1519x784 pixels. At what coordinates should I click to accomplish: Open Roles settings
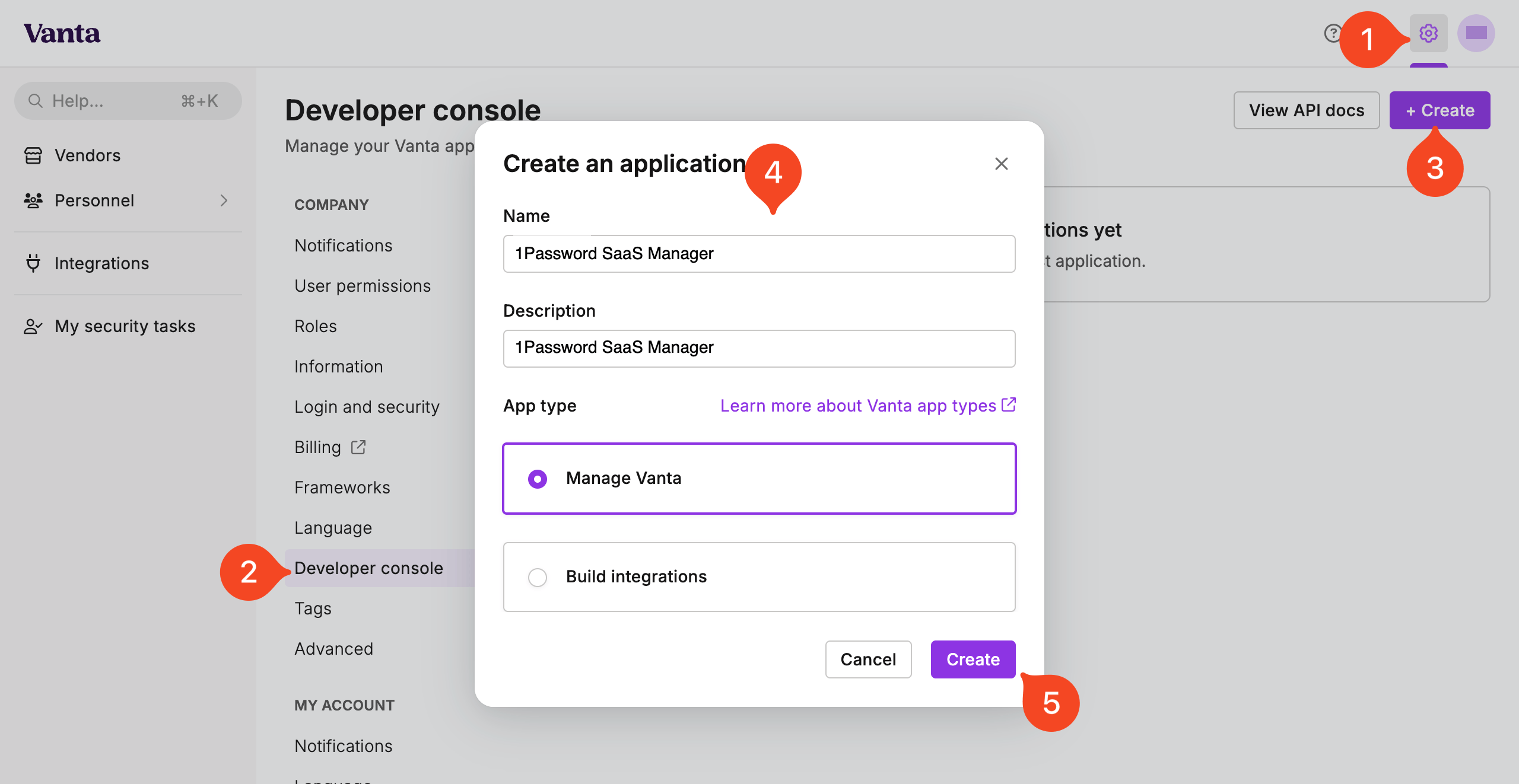(316, 326)
